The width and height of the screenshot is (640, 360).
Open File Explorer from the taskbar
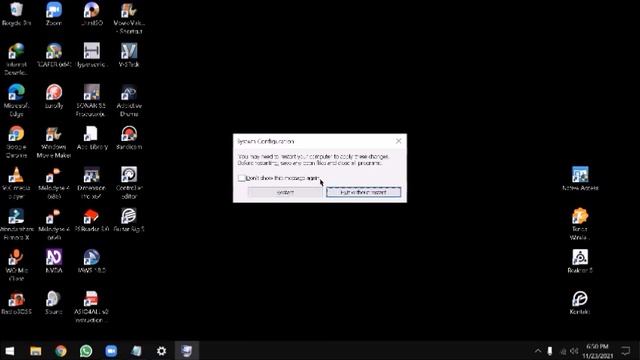(x=36, y=351)
